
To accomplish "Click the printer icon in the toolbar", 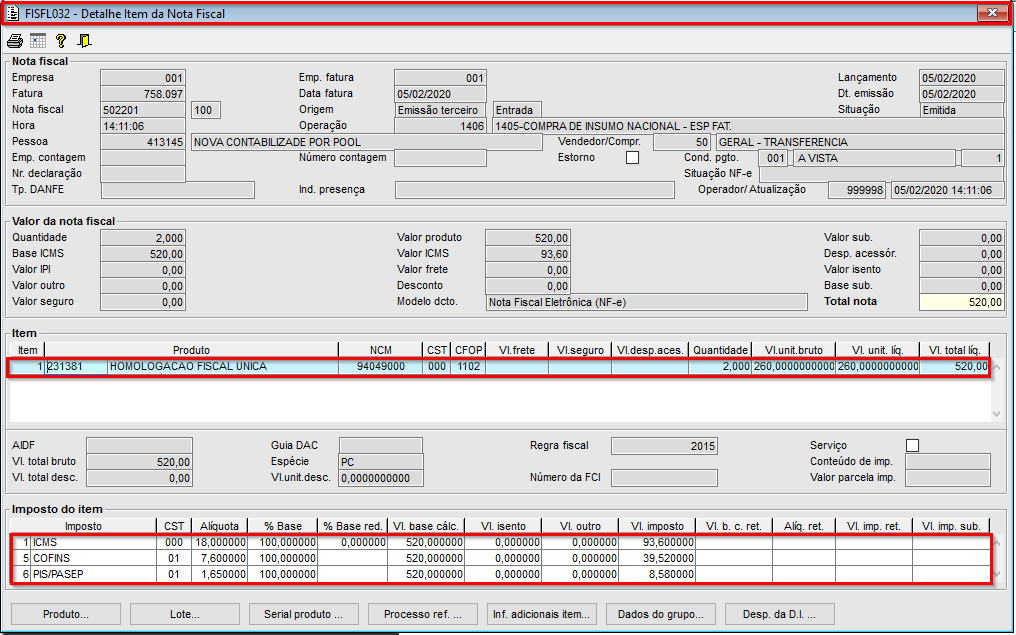I will [x=15, y=41].
